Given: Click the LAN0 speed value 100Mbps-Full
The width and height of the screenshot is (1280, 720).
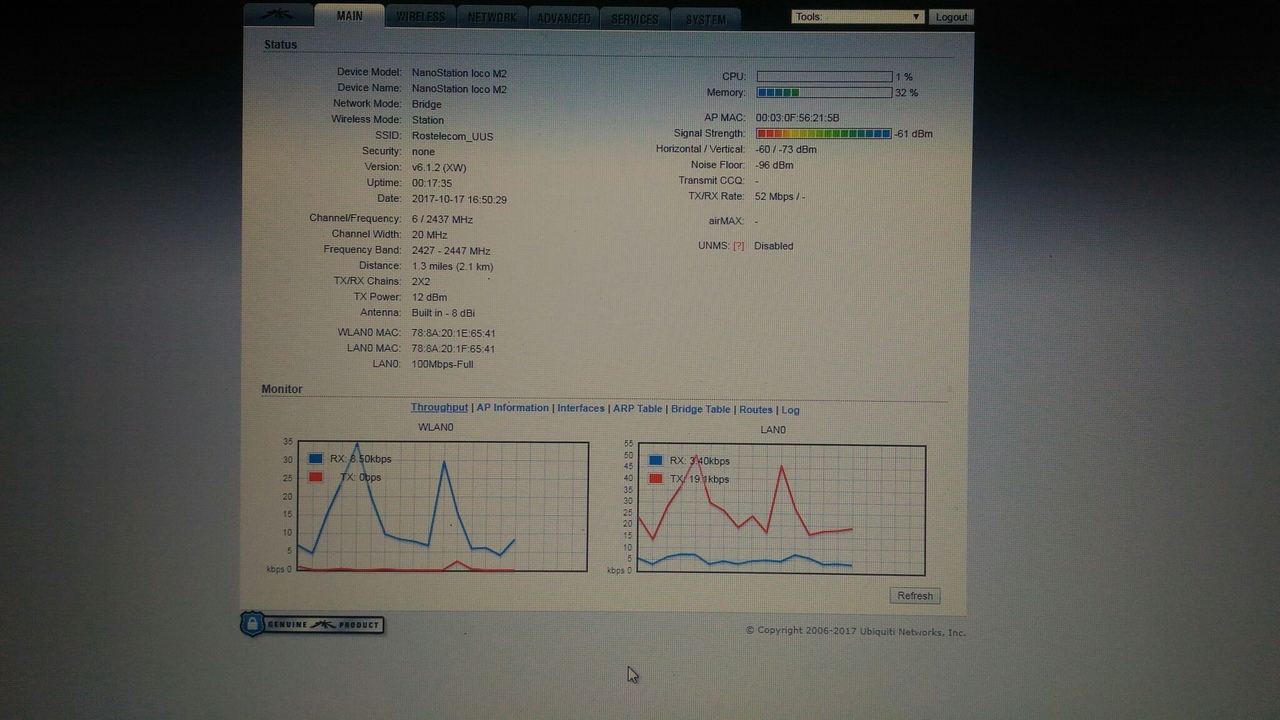Looking at the screenshot, I should [x=442, y=364].
